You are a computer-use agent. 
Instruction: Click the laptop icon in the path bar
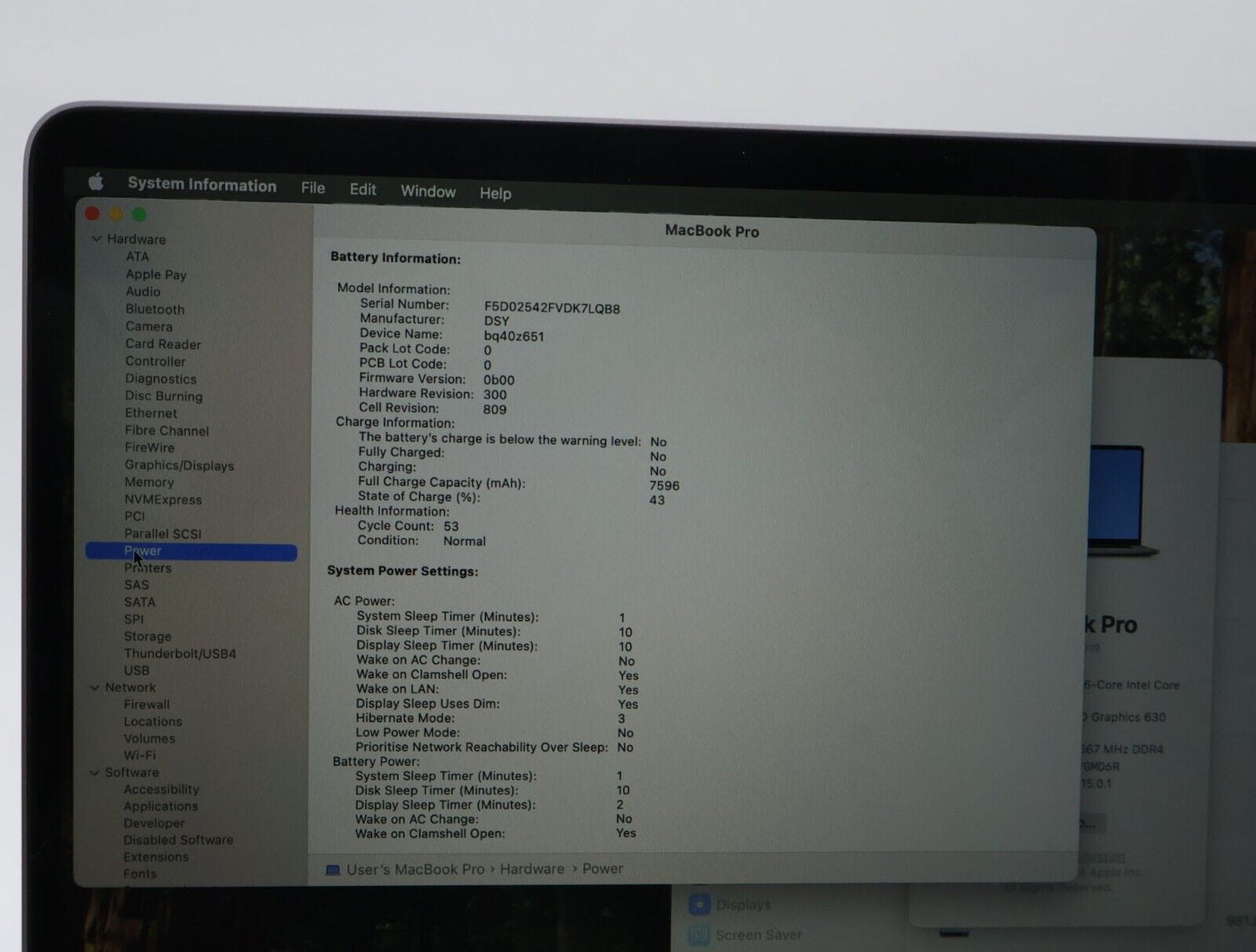[x=332, y=869]
